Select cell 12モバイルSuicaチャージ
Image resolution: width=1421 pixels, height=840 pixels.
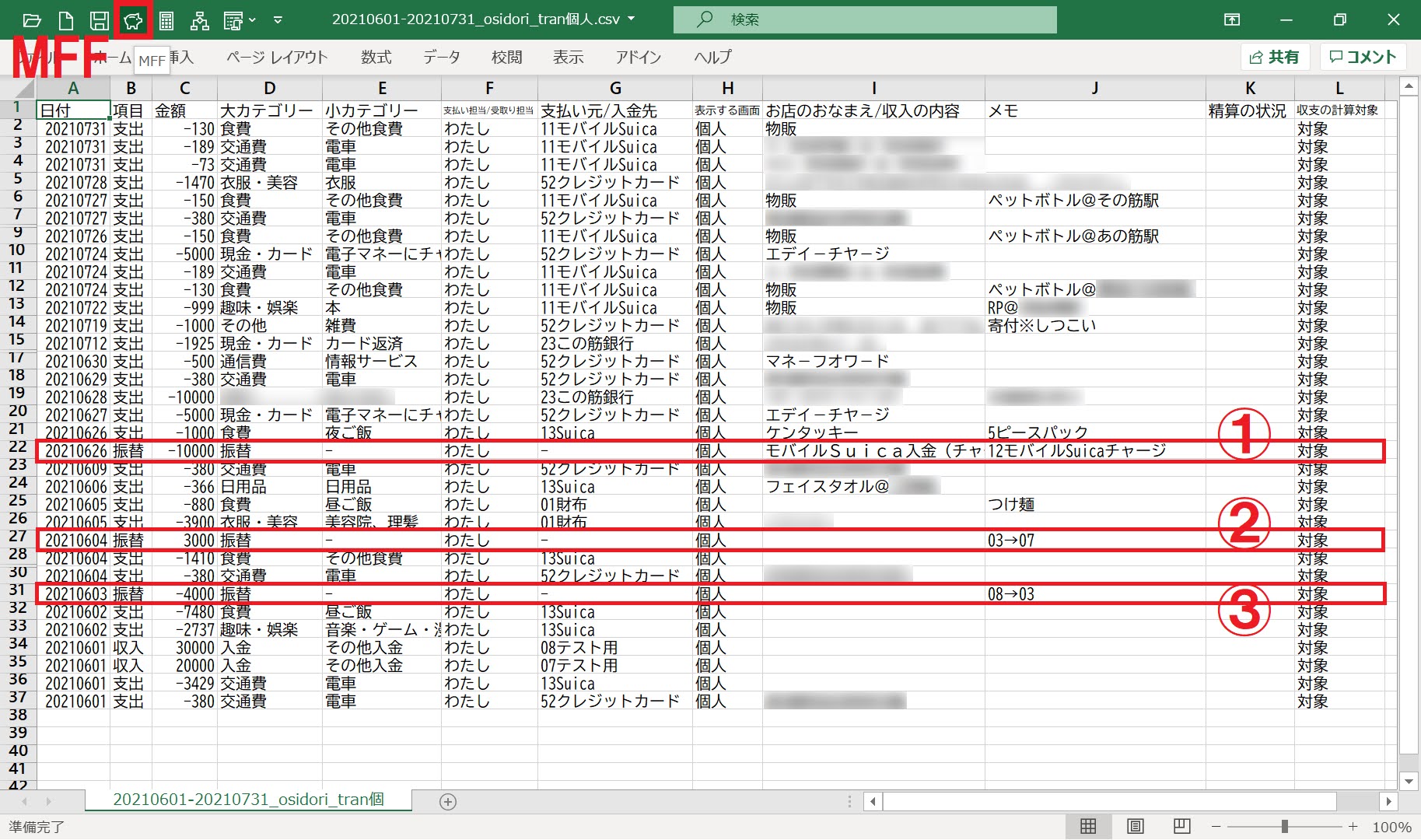coord(1094,450)
